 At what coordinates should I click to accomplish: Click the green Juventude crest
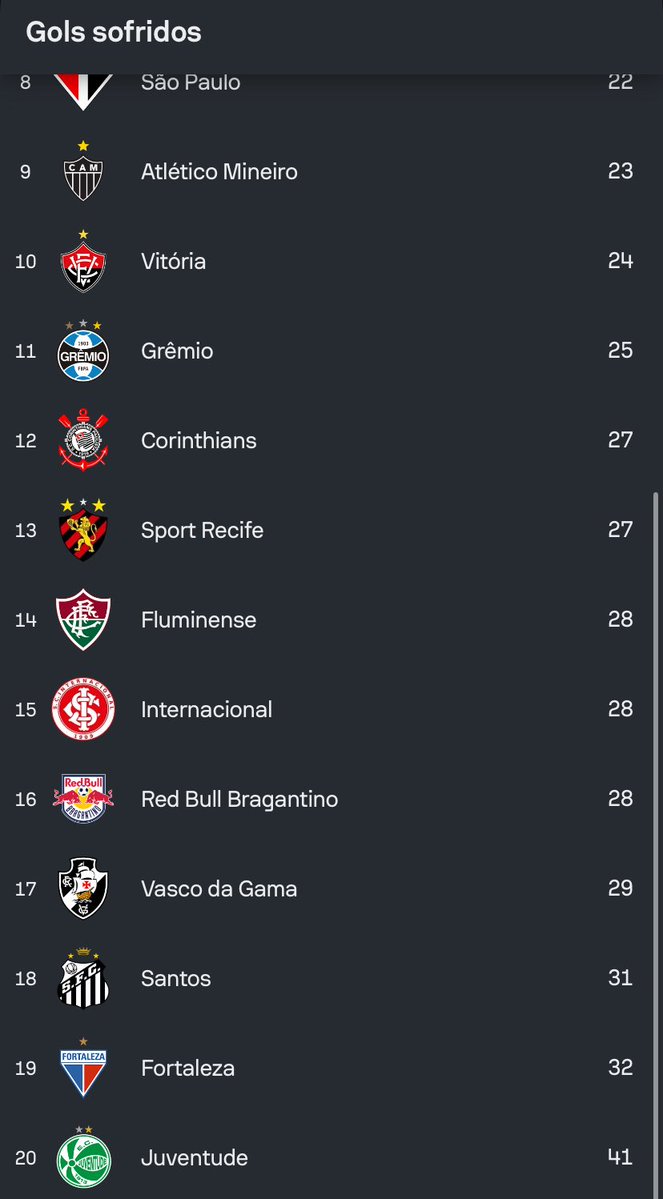[83, 1158]
